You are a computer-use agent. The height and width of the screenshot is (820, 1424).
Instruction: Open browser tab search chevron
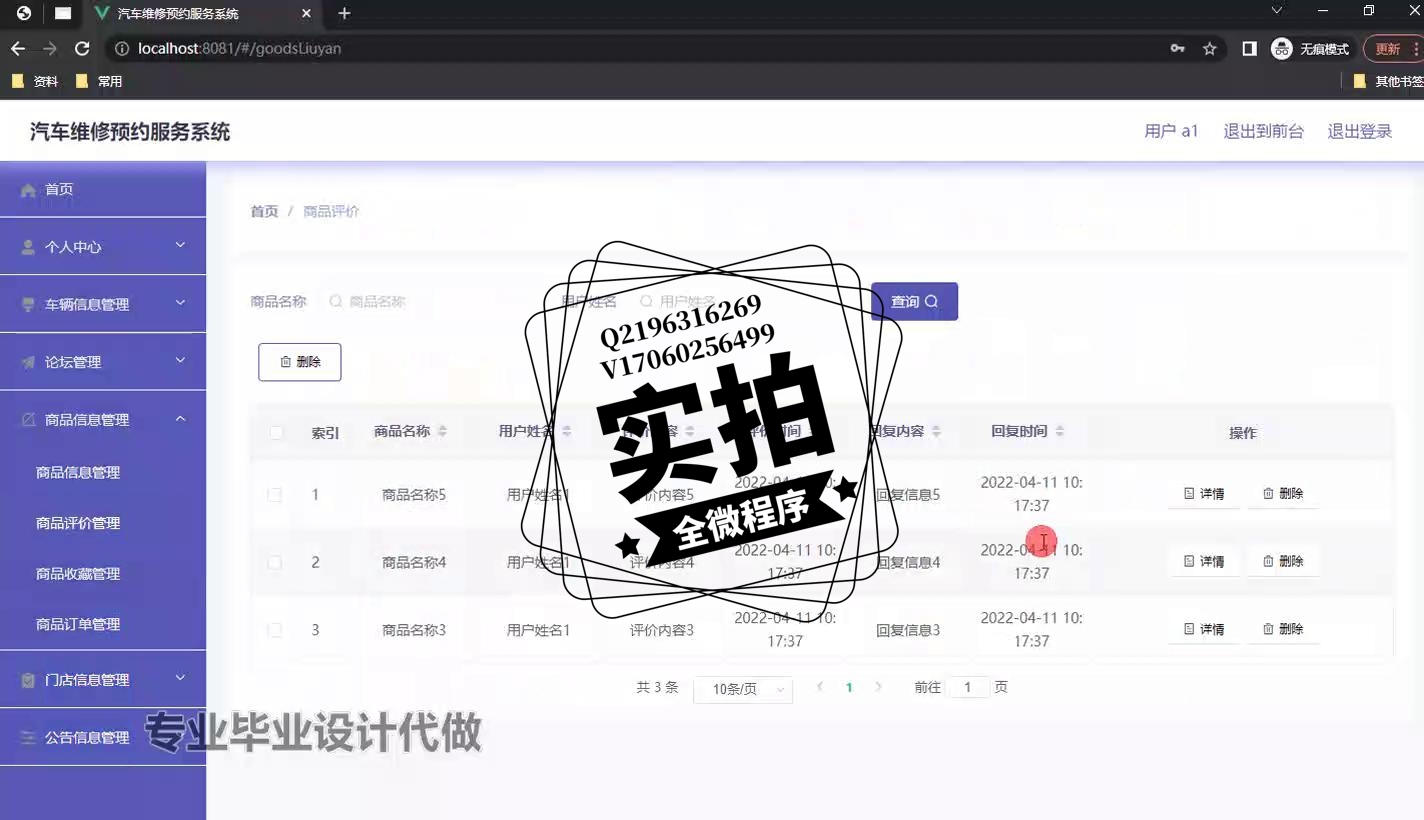(1276, 11)
